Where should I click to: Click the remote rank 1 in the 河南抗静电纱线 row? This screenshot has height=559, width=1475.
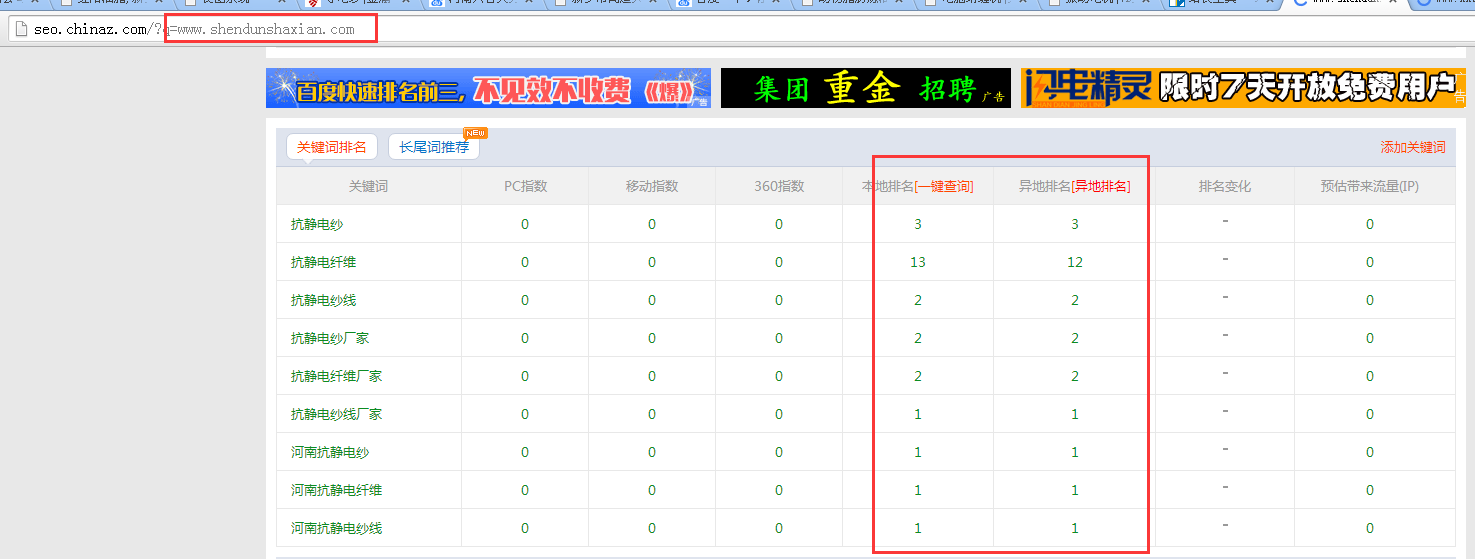[1075, 528]
